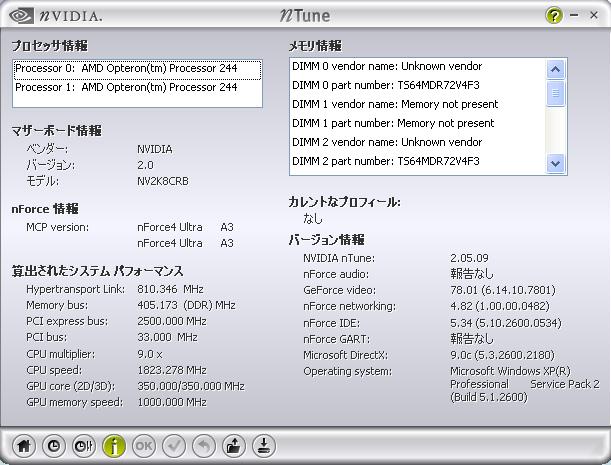Click GPU memory speed value 1000.000 MHz
This screenshot has height=465, width=611.
click(172, 402)
